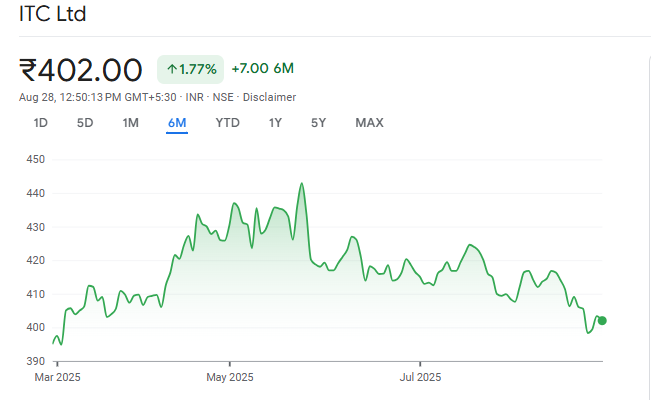
Task: View the 5Y price history
Action: 318,123
